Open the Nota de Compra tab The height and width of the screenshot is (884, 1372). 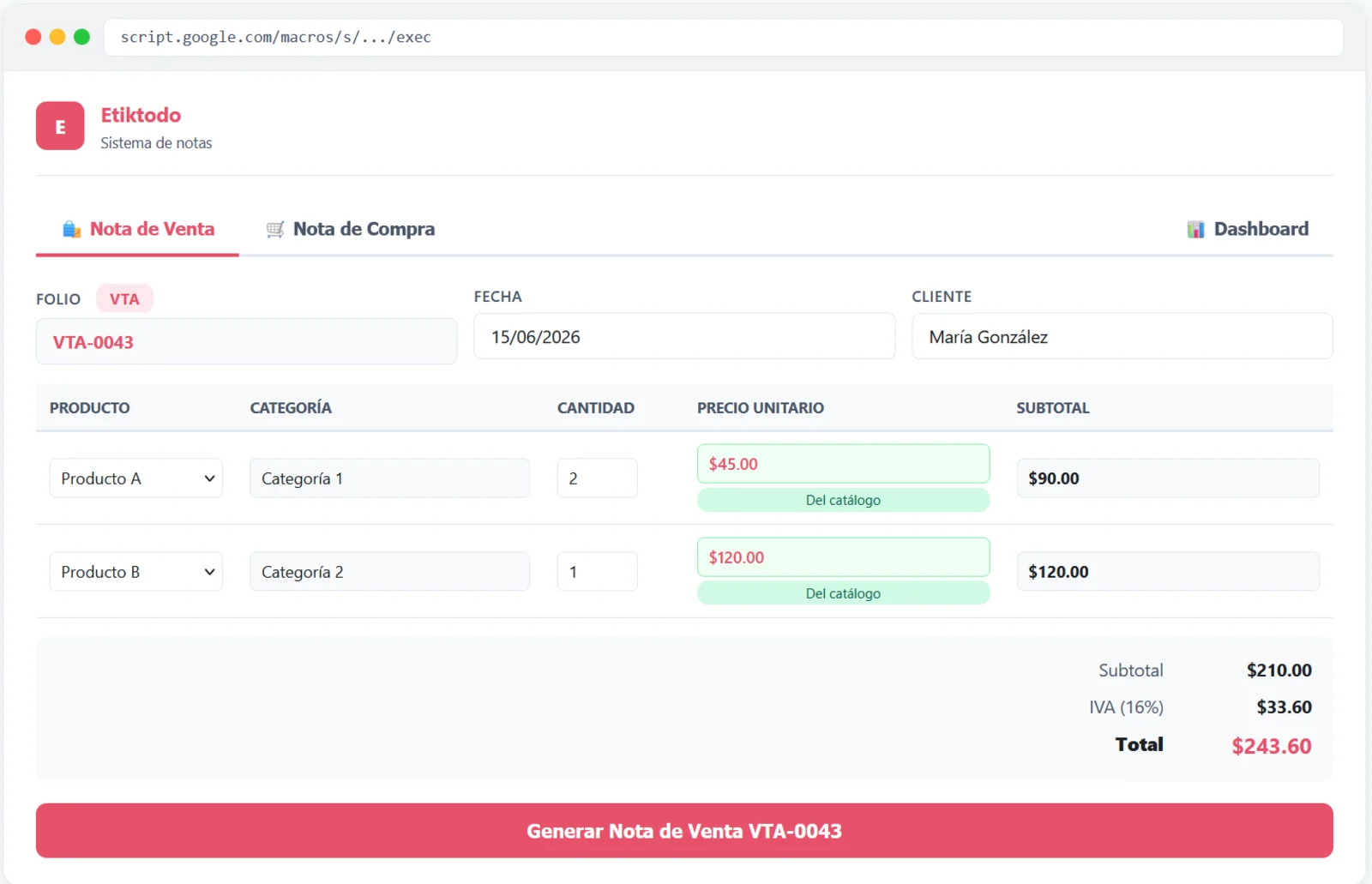(351, 229)
